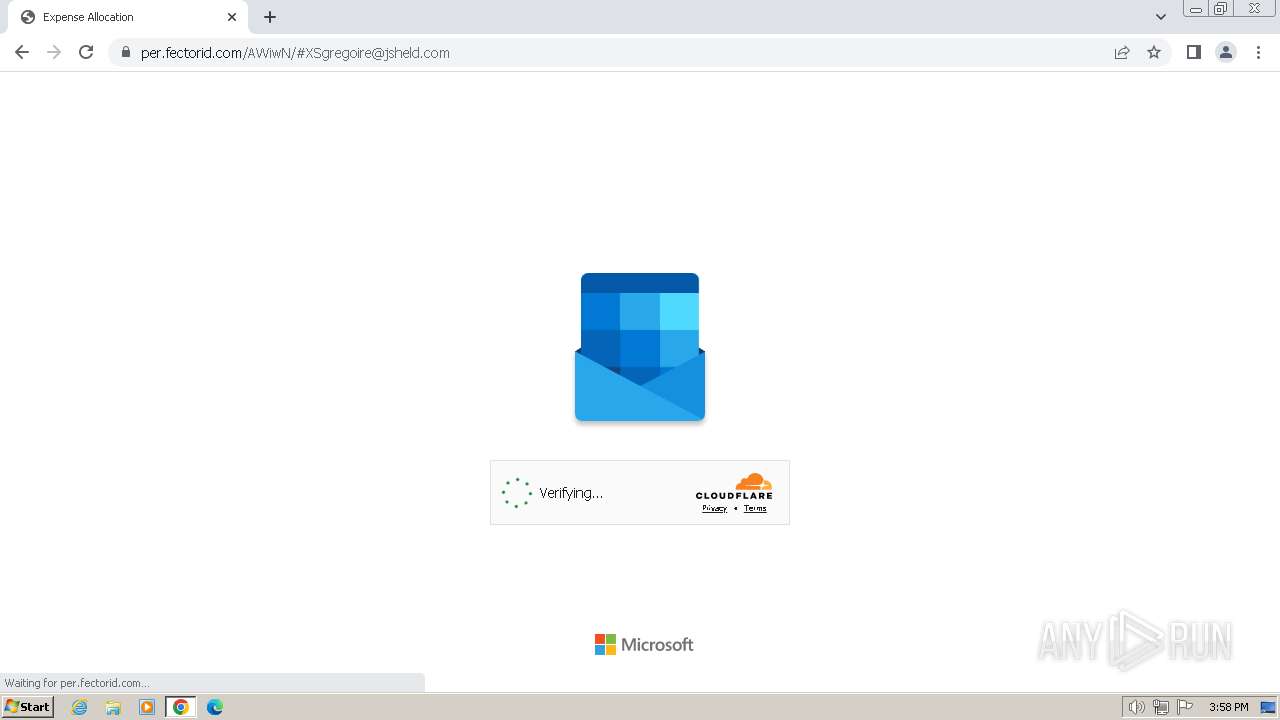Click the Show desktop button
This screenshot has height=720, width=1280.
point(1268,707)
